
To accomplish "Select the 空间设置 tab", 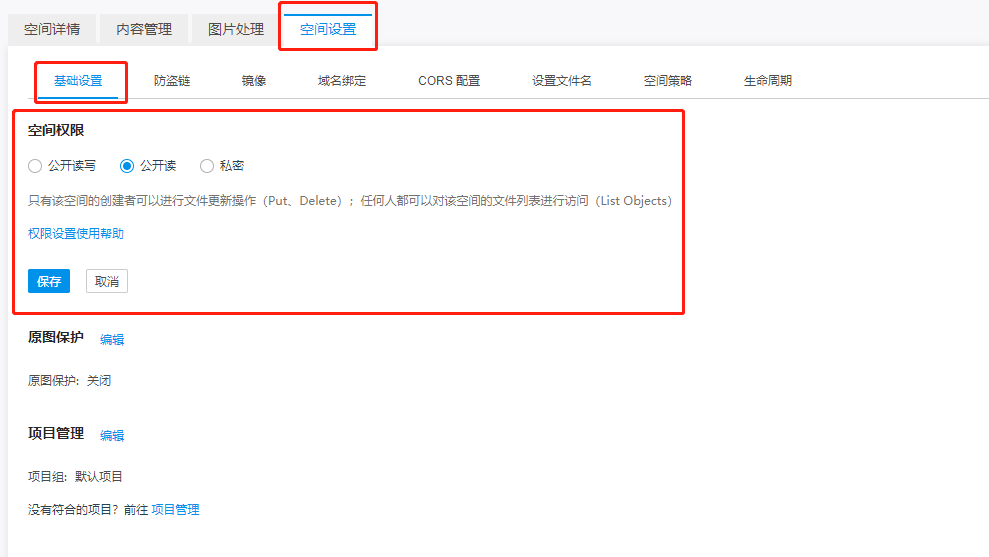I will tap(328, 29).
